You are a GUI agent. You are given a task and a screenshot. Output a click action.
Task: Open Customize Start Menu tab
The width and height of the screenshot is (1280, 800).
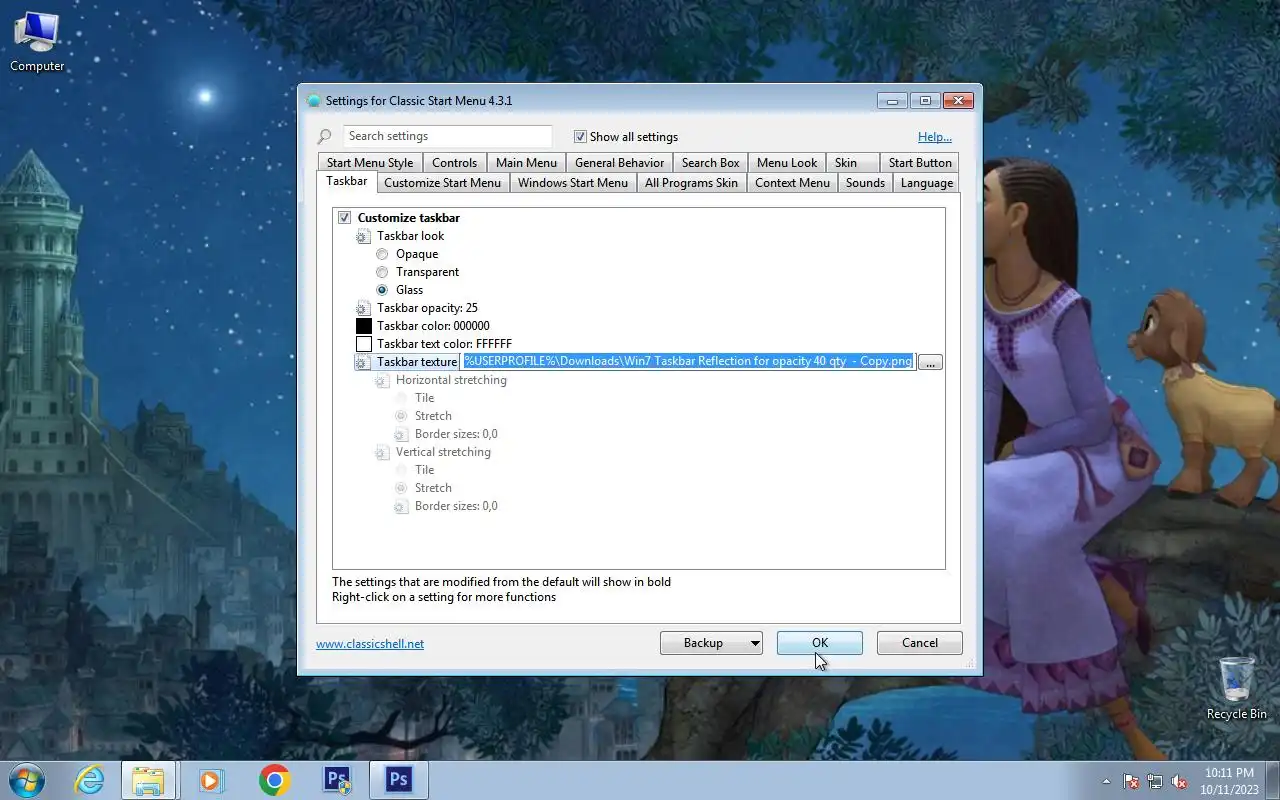tap(442, 183)
